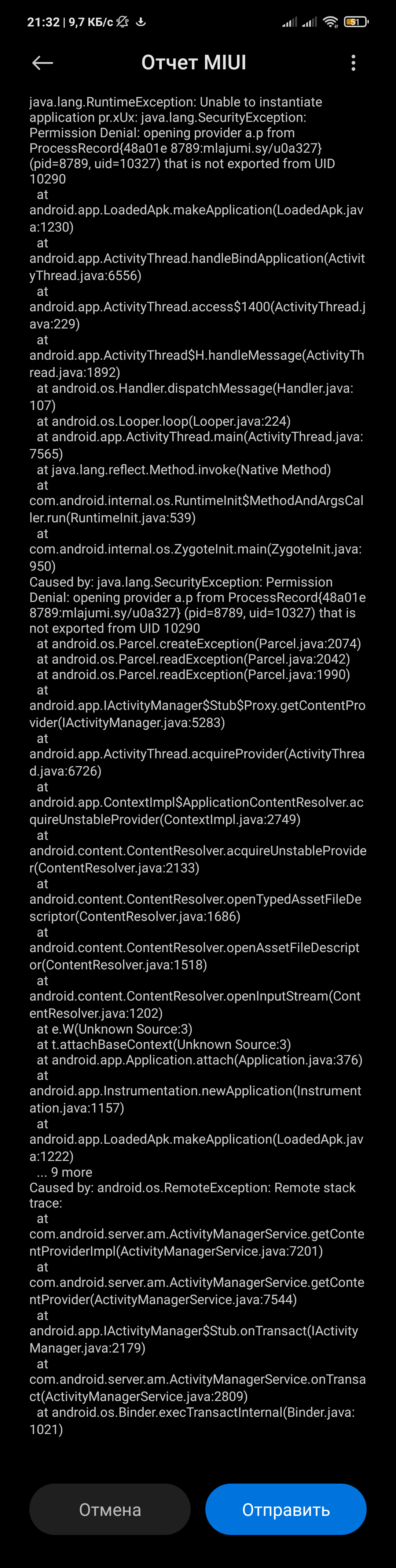The image size is (396, 1568).
Task: Tap the 9,7 КБ/с network speed indicator
Action: coord(91,22)
